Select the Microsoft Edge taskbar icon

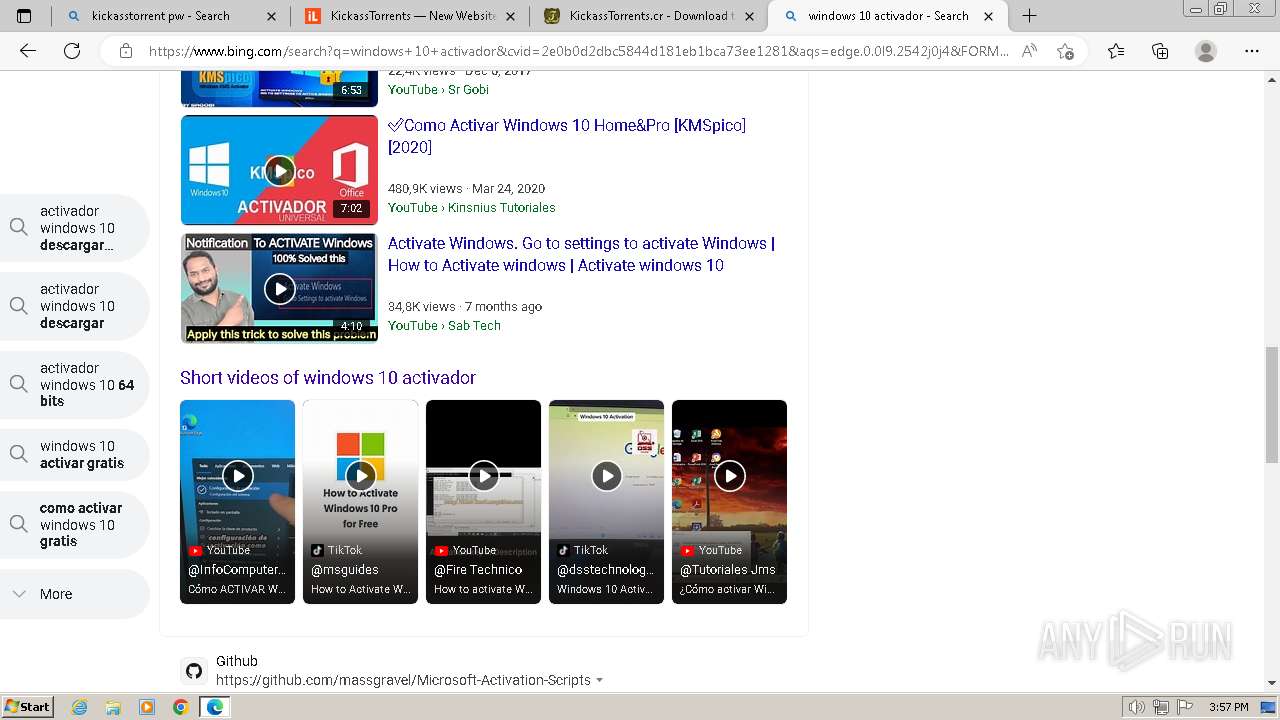tap(215, 707)
